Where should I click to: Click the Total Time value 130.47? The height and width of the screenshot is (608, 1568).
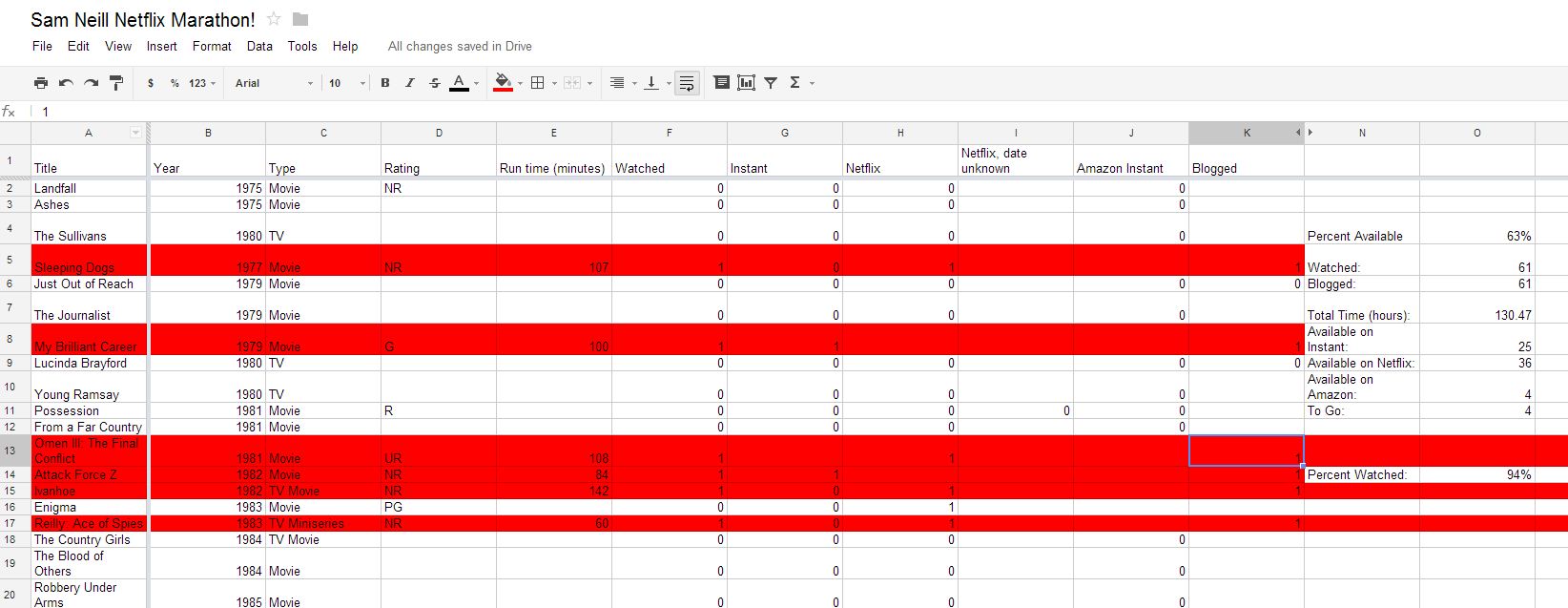(x=1476, y=307)
